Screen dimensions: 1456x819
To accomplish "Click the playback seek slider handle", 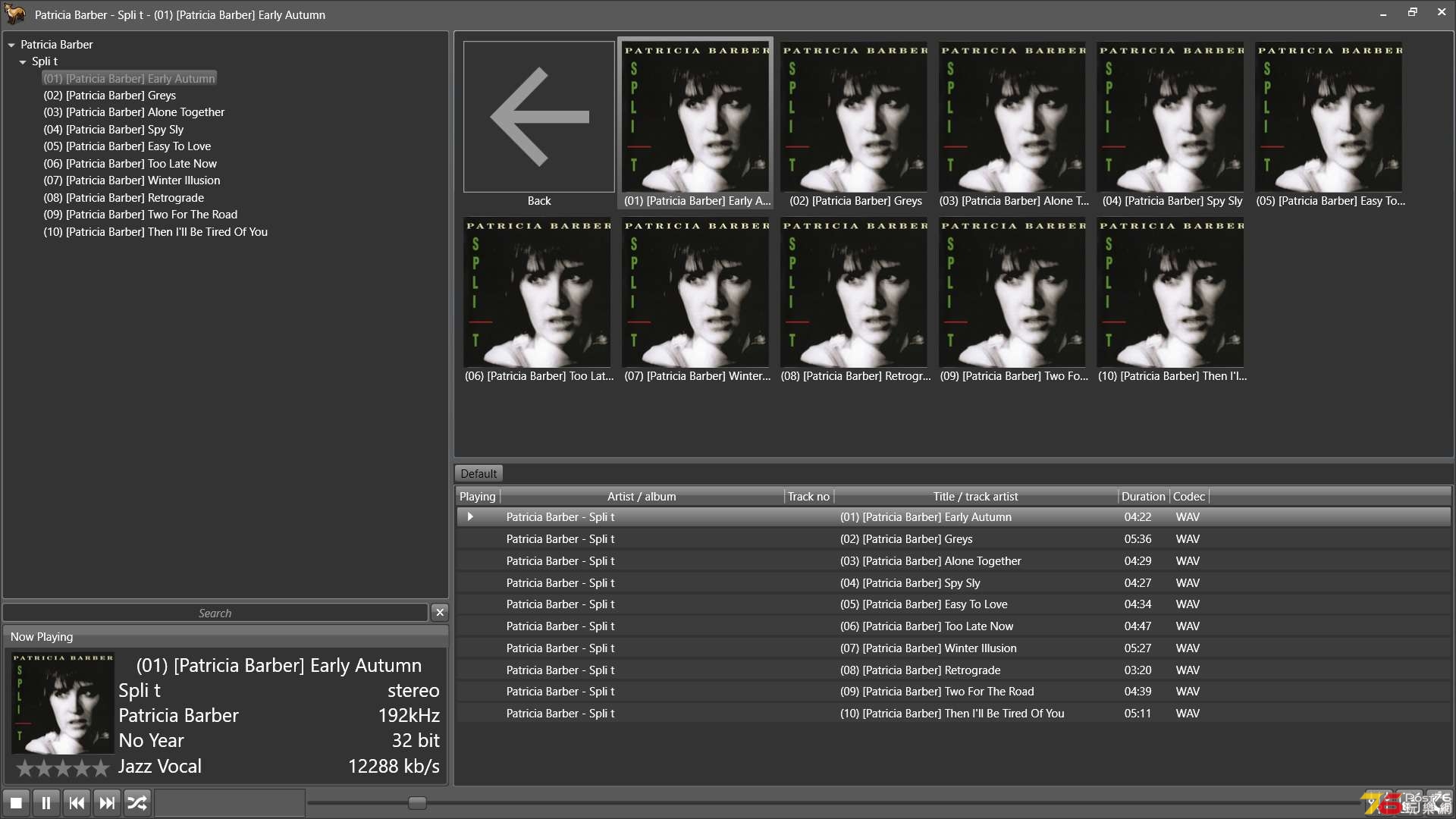I will (x=417, y=802).
